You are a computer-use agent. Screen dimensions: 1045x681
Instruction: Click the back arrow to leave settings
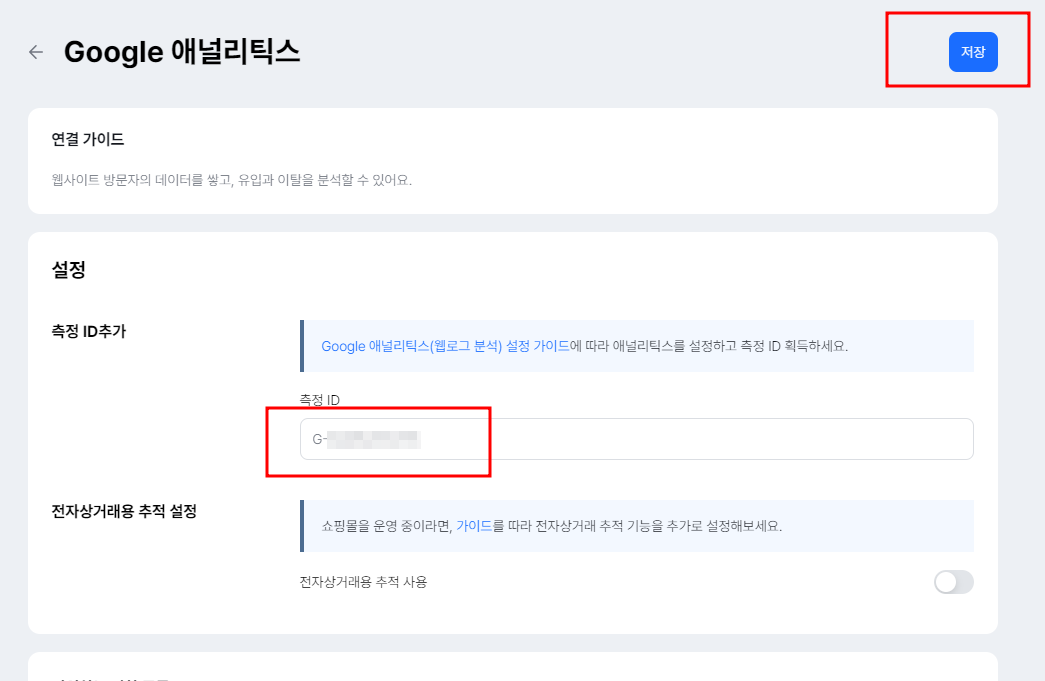tap(35, 52)
